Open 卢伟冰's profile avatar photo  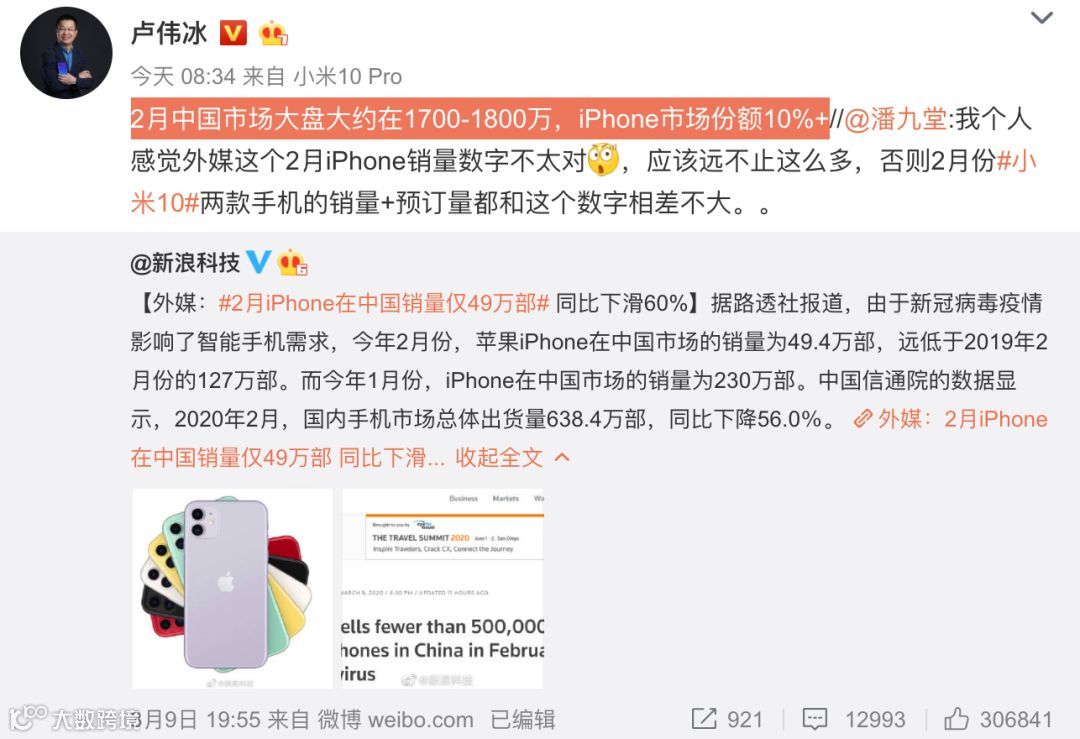pyautogui.click(x=66, y=53)
